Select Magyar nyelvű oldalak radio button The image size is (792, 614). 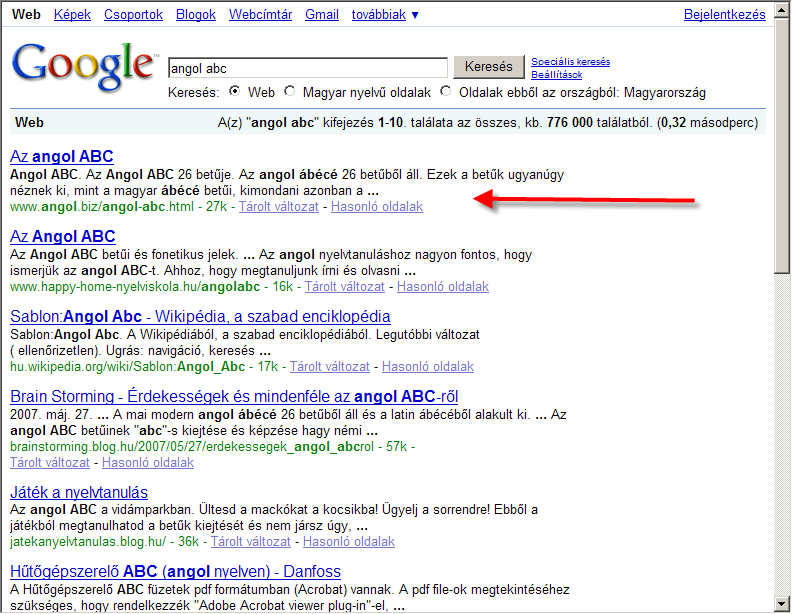point(289,91)
